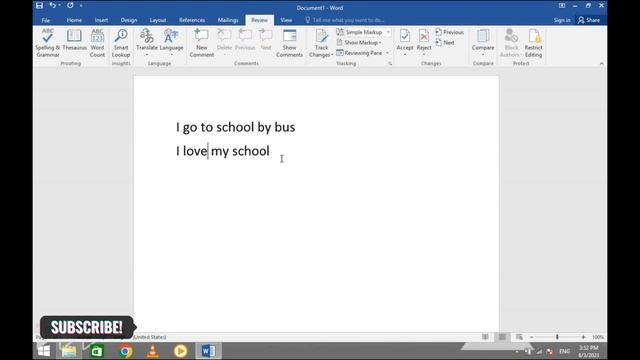Show Word Count

[97, 43]
